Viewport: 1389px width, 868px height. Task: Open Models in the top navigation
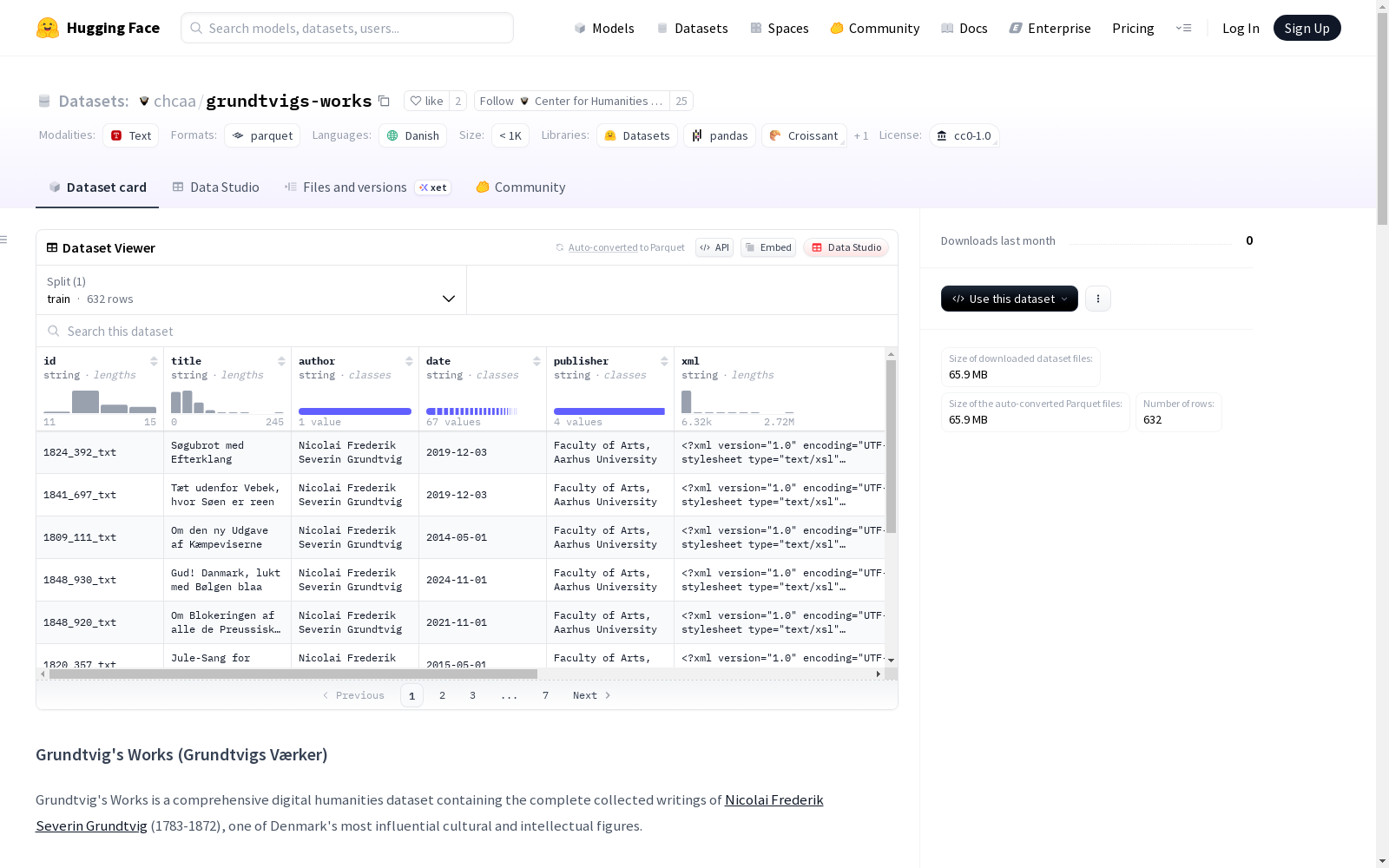point(604,28)
